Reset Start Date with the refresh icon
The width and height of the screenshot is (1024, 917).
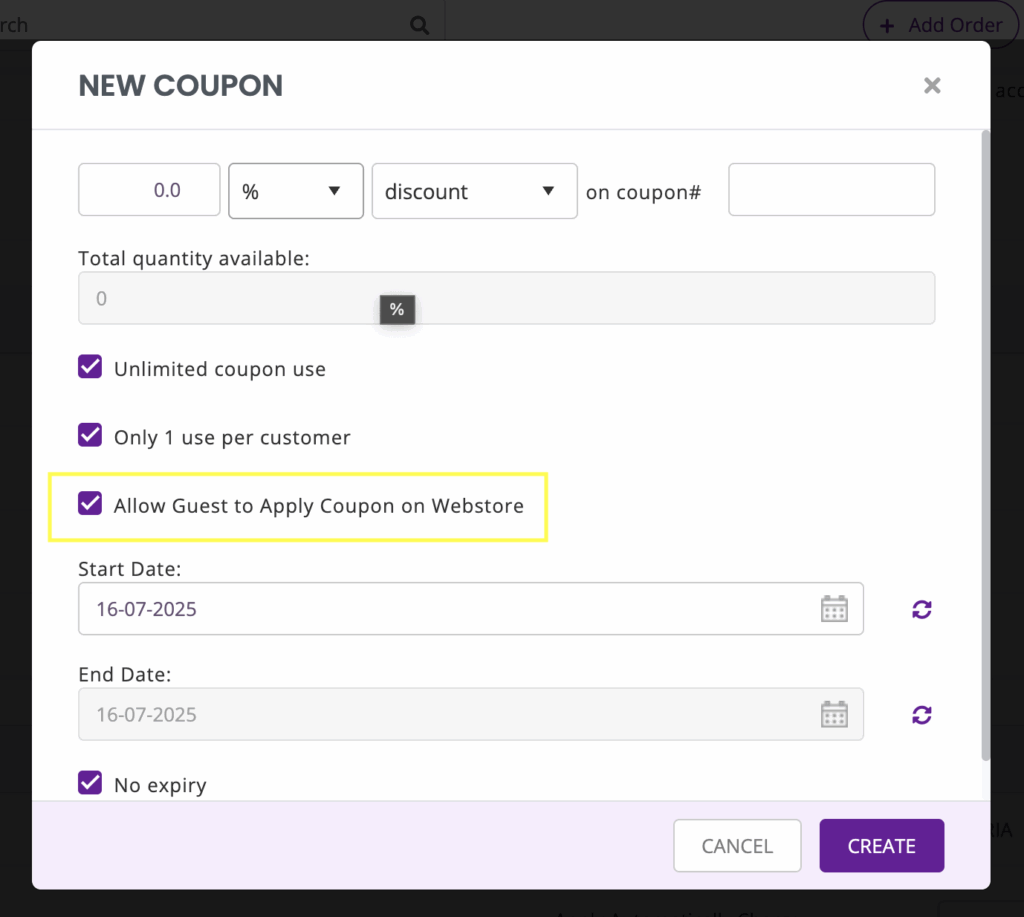point(921,609)
